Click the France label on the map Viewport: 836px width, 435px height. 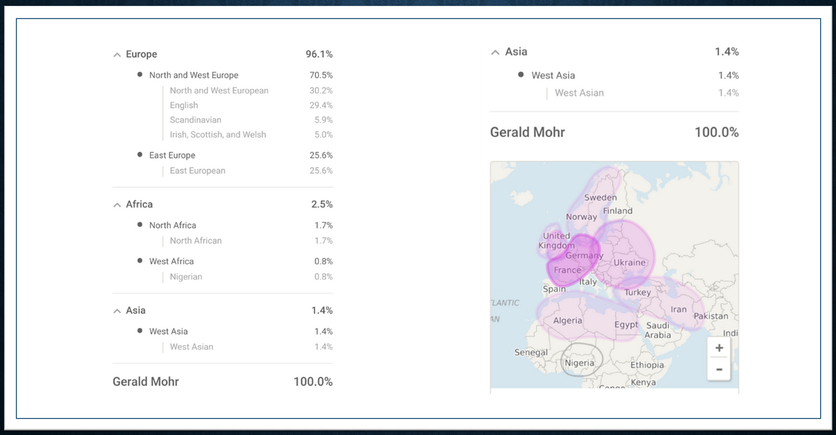click(567, 270)
